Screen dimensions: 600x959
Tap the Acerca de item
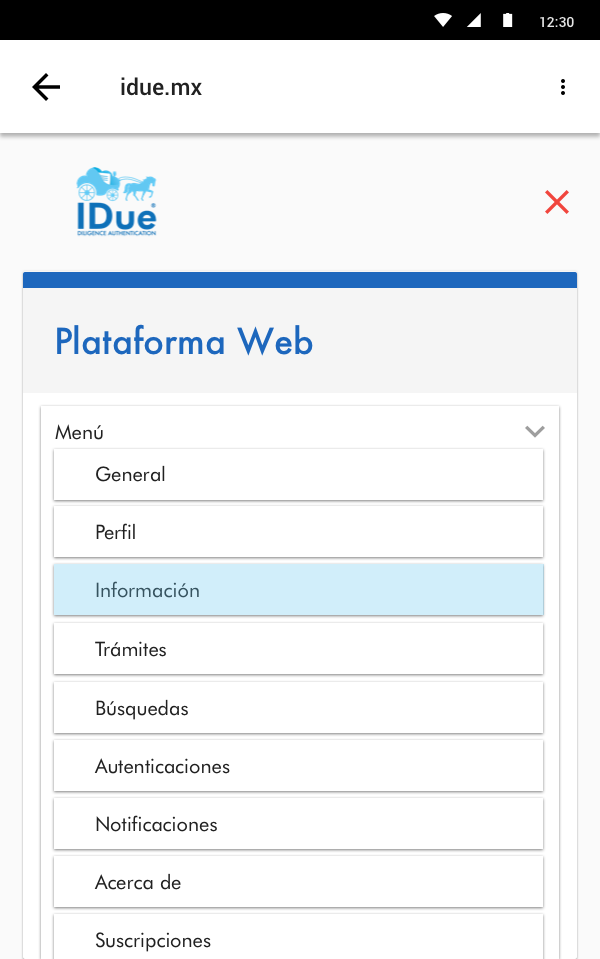tap(298, 882)
